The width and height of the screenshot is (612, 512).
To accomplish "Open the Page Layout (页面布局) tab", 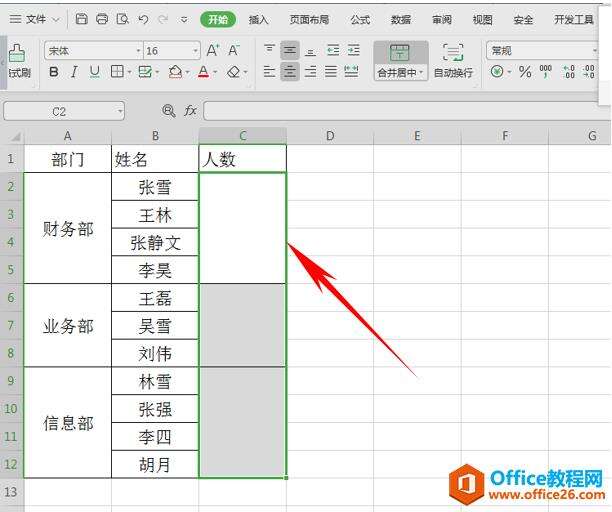I will pyautogui.click(x=309, y=20).
